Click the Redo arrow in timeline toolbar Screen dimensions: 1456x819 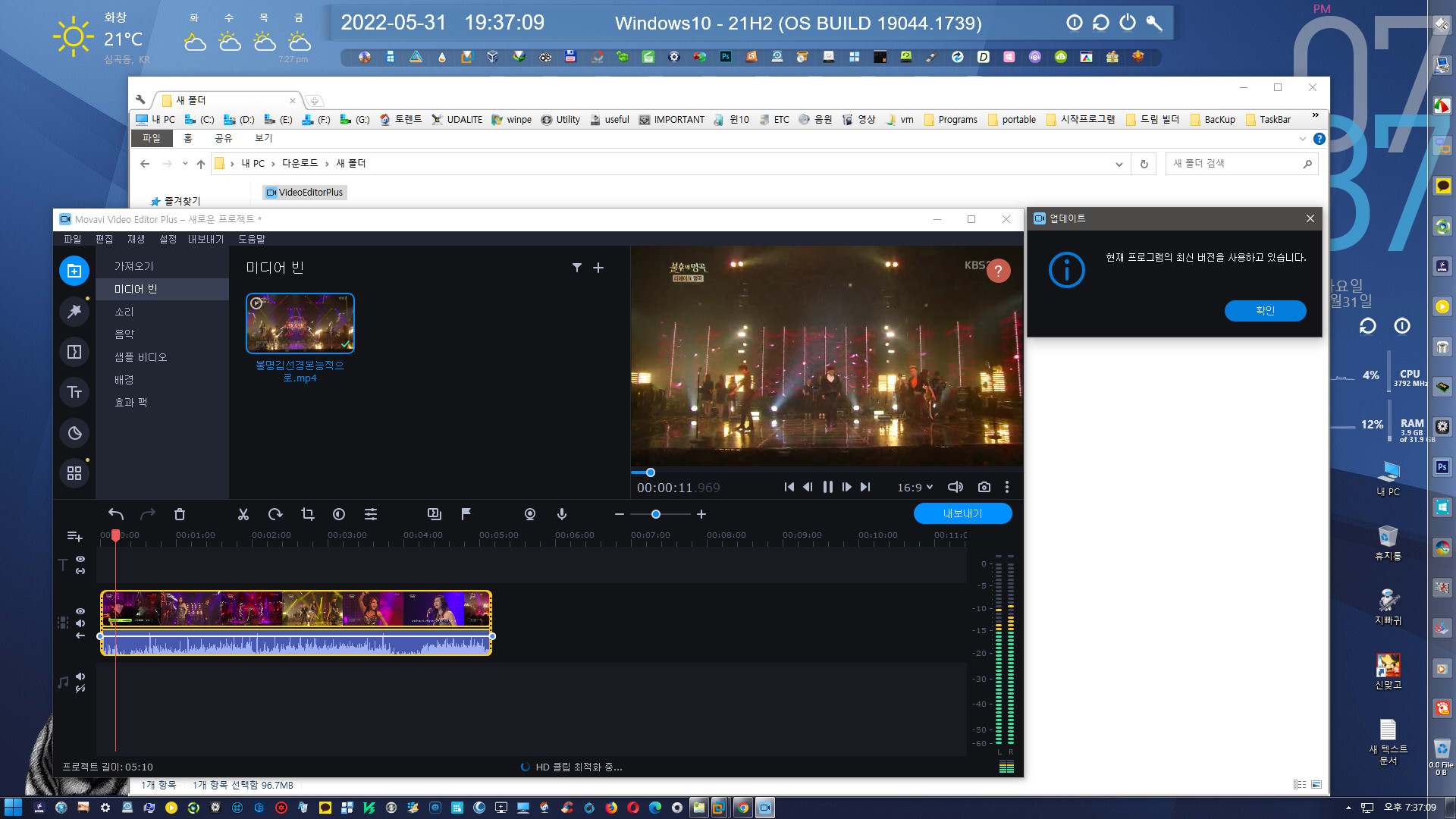click(x=148, y=514)
